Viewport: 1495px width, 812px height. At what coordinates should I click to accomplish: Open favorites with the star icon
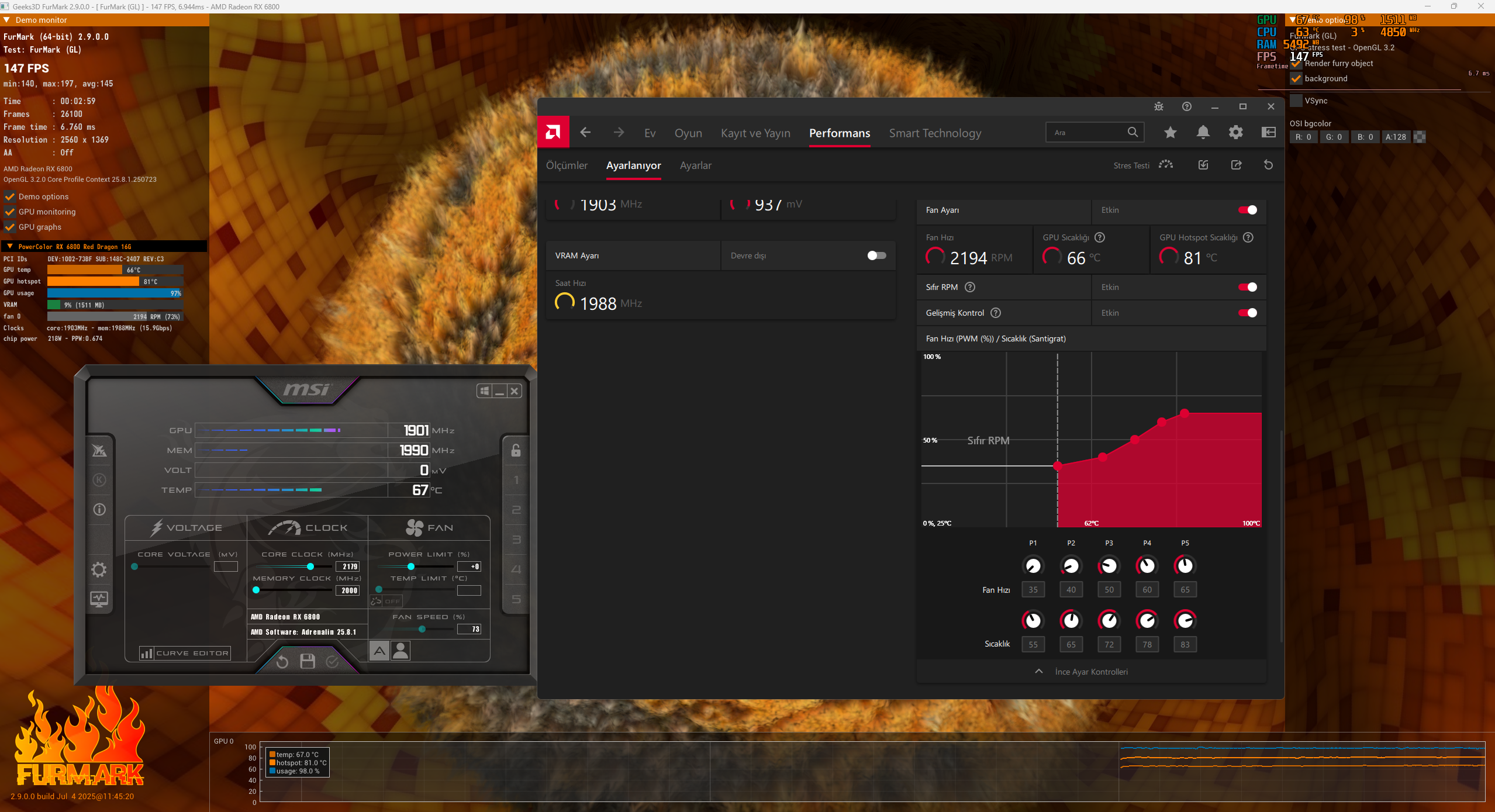click(x=1170, y=133)
